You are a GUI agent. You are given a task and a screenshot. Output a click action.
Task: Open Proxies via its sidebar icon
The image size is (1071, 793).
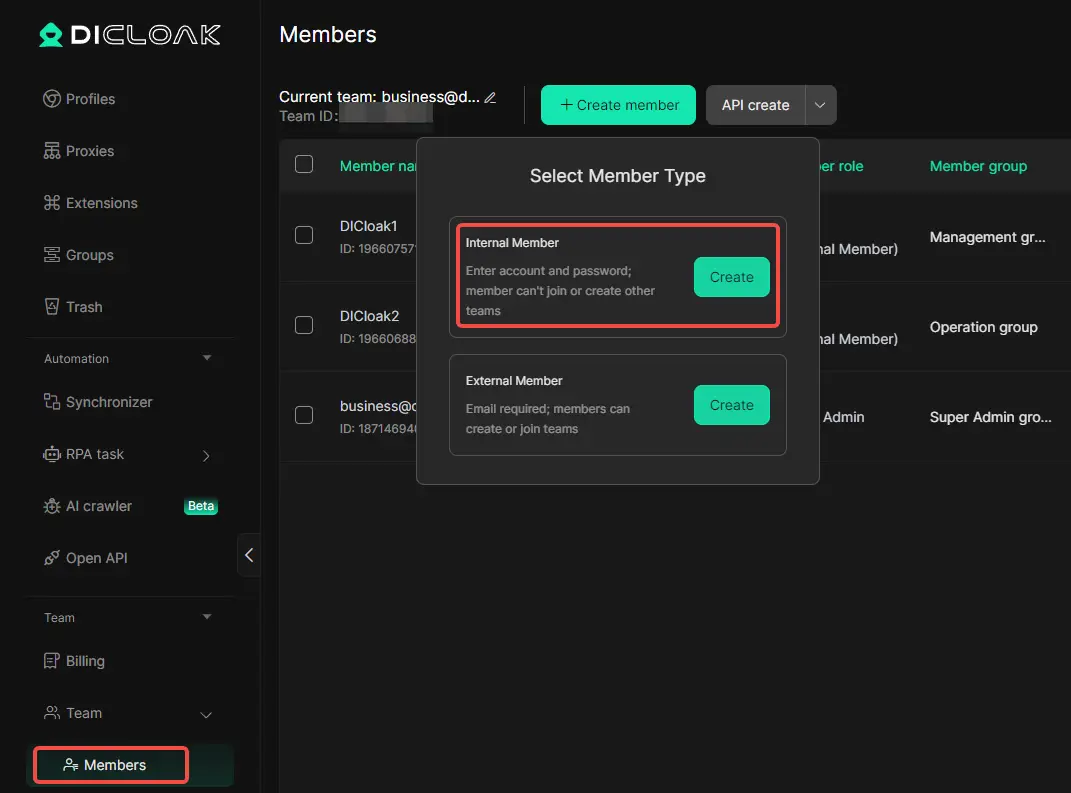[x=52, y=151]
